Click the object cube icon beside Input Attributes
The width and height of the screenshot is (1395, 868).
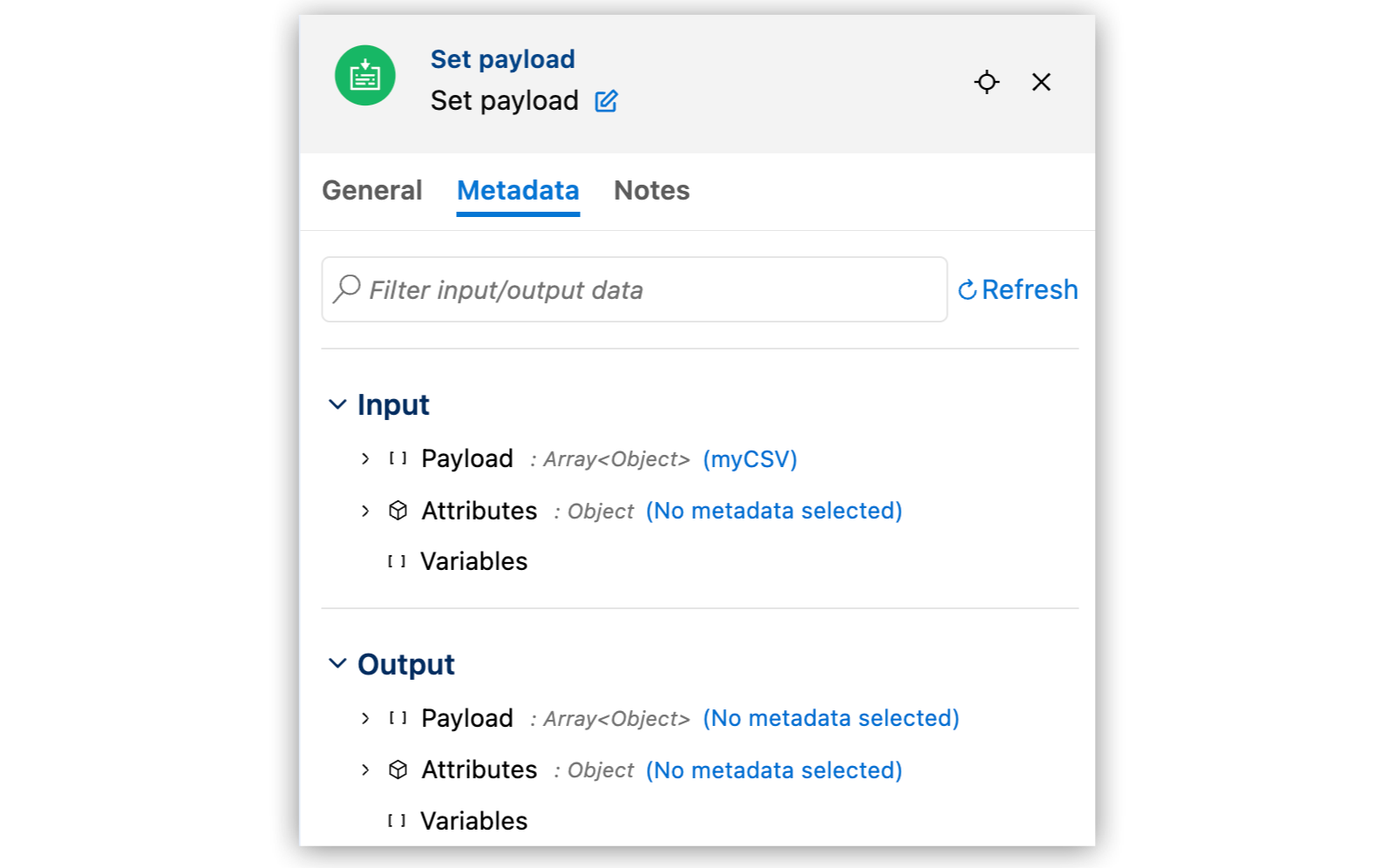398,511
